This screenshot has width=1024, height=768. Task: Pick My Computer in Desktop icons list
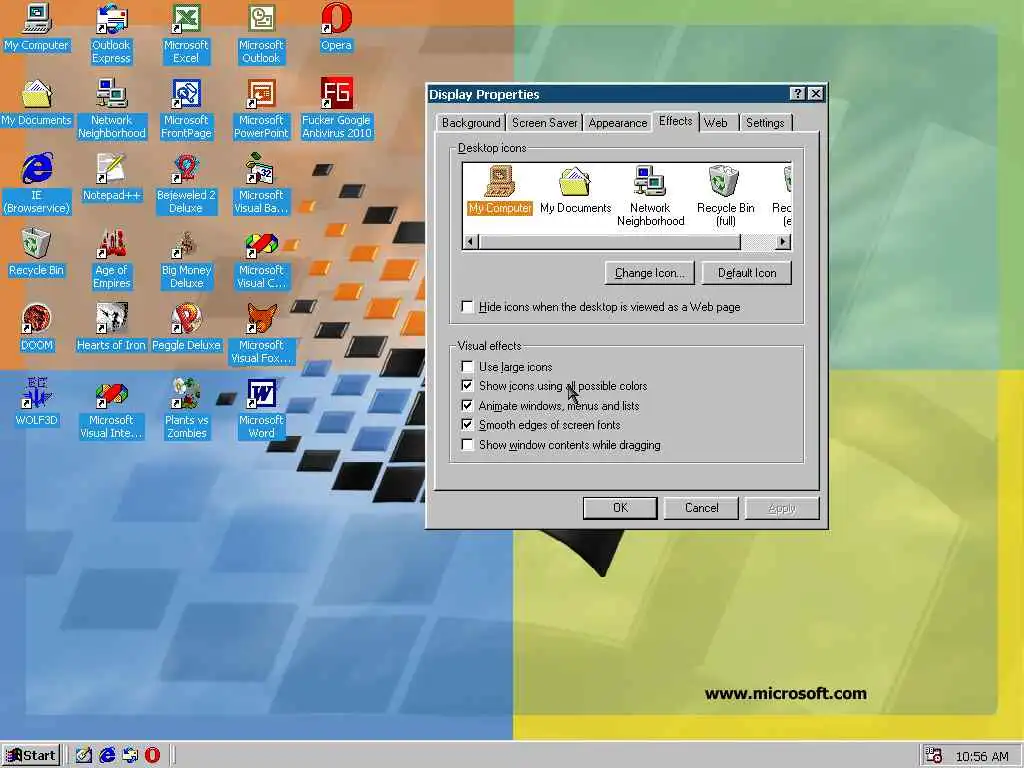[x=500, y=190]
